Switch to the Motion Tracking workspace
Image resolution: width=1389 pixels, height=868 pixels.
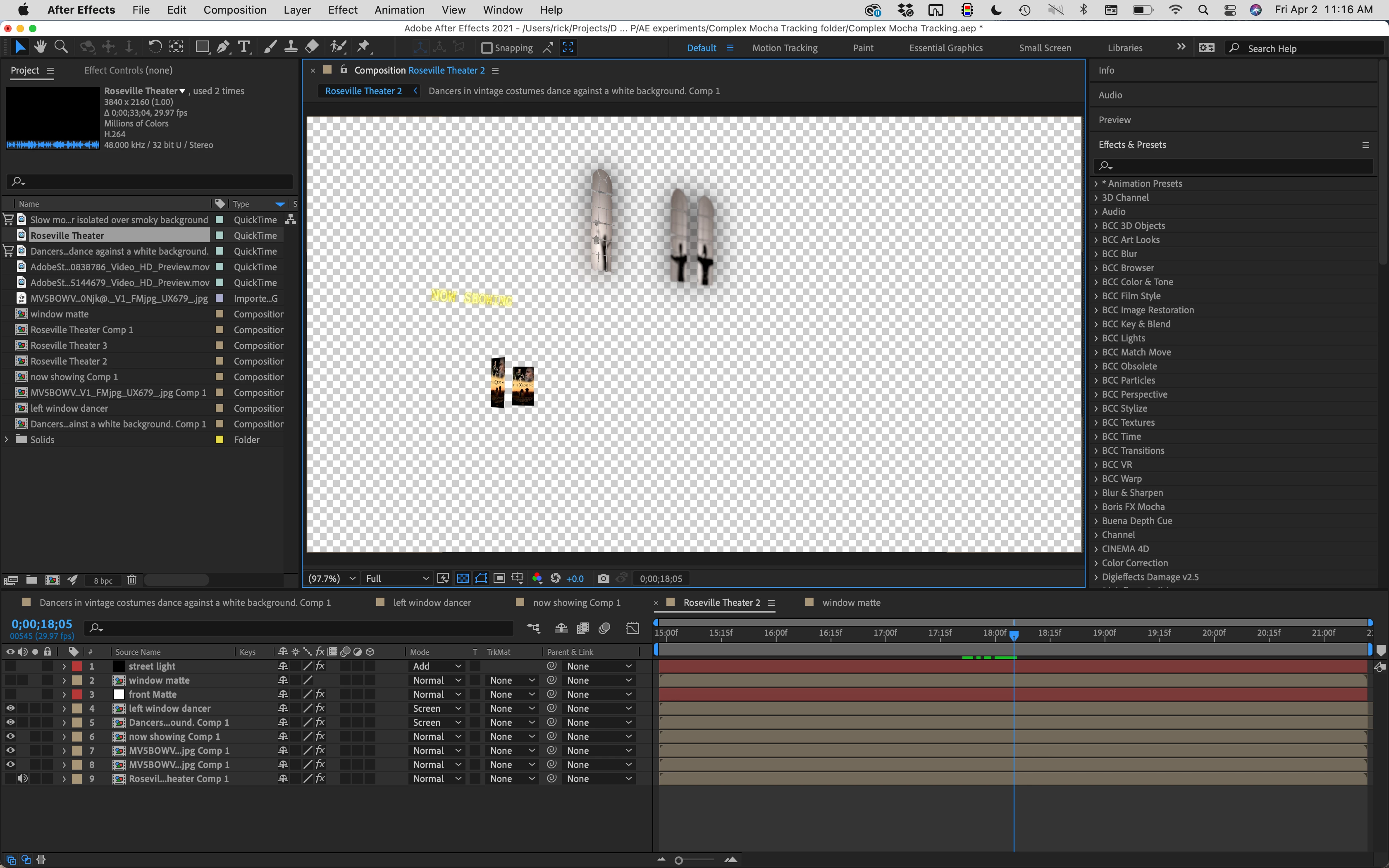click(785, 48)
